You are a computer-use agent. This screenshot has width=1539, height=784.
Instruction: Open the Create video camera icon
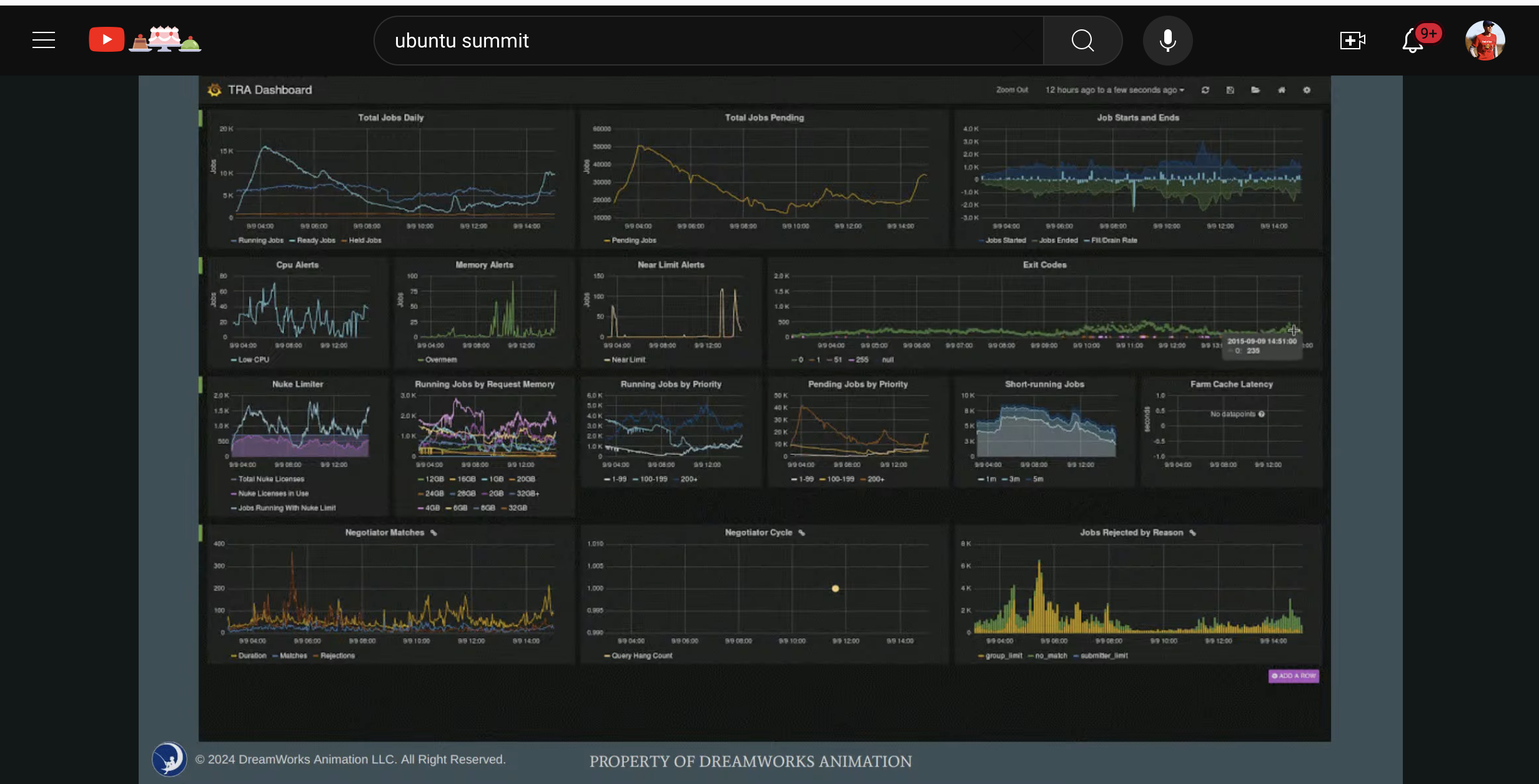point(1352,41)
